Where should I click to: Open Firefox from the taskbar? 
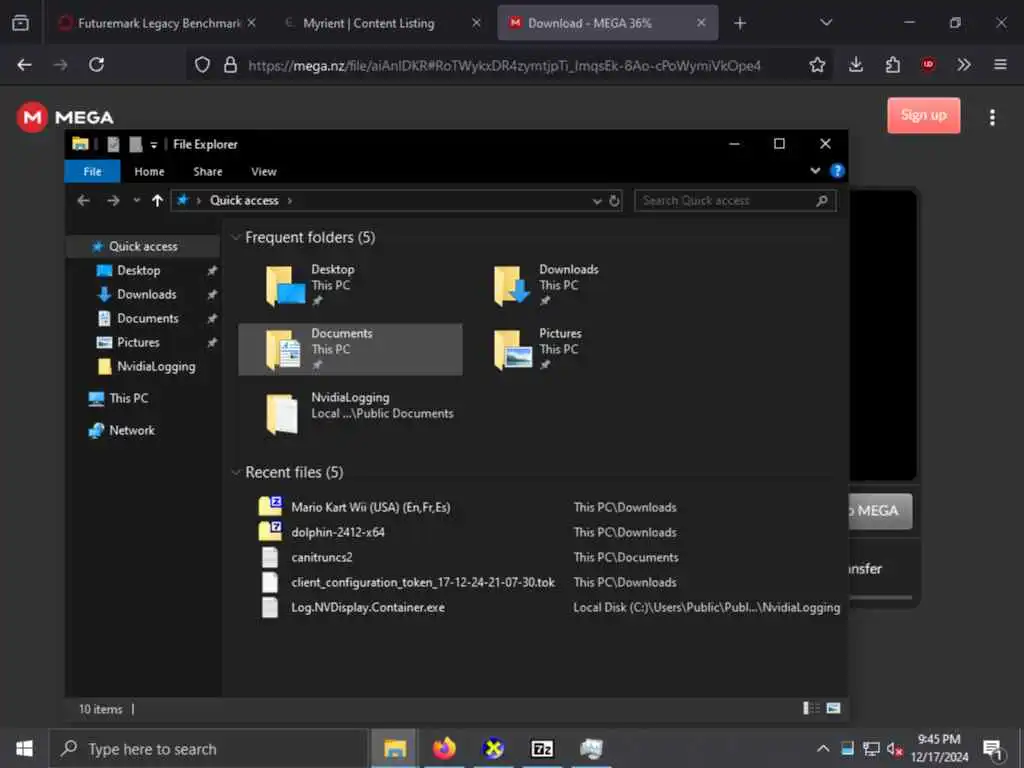click(444, 748)
